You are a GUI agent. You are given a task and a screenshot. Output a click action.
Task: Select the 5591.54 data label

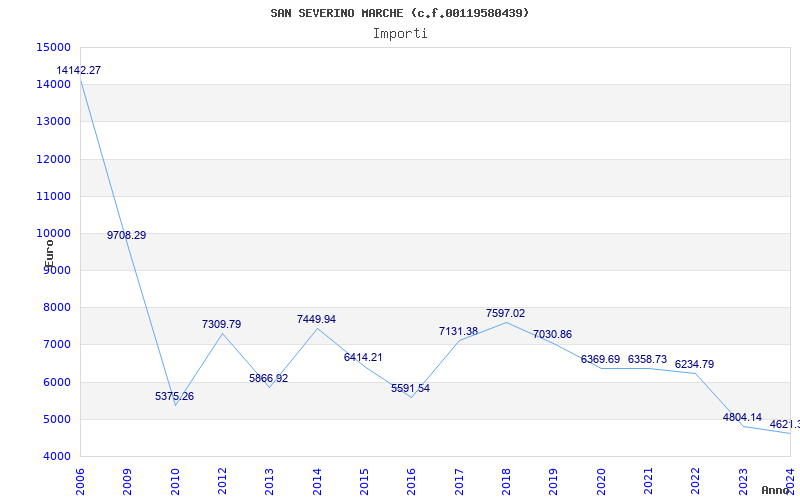click(410, 389)
